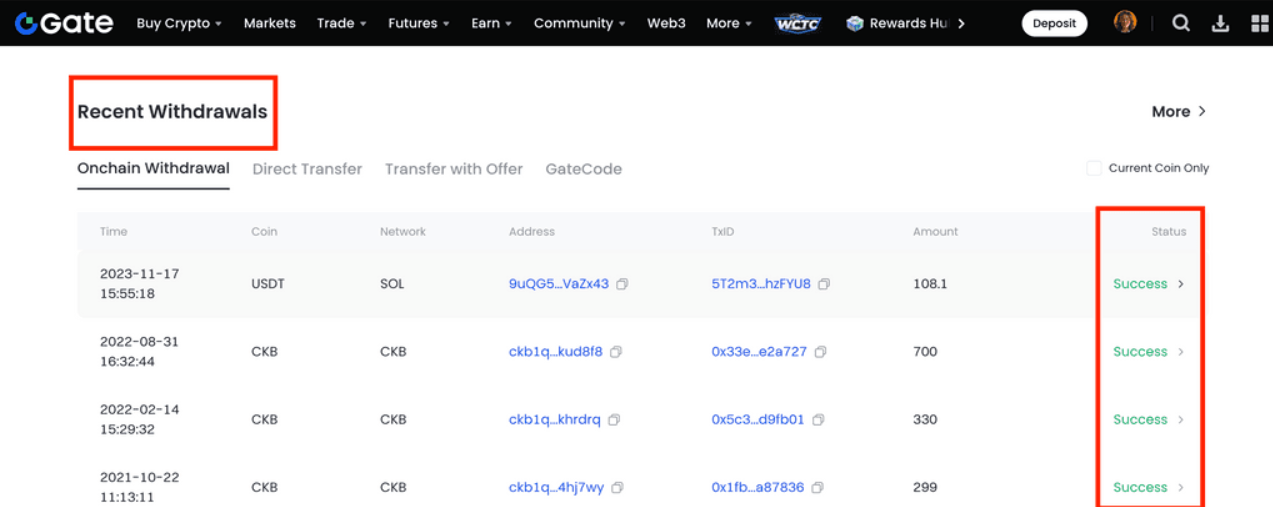Viewport: 1273px width, 507px height.
Task: Click the WCTC banner icon
Action: tap(797, 23)
